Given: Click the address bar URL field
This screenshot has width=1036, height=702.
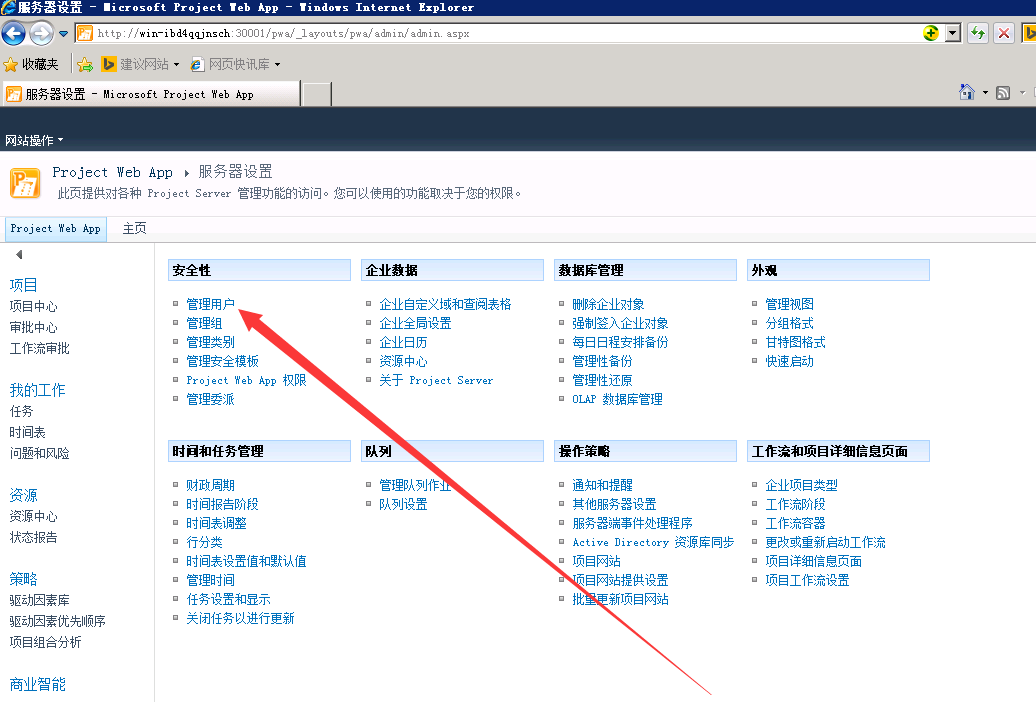Looking at the screenshot, I should click(499, 33).
